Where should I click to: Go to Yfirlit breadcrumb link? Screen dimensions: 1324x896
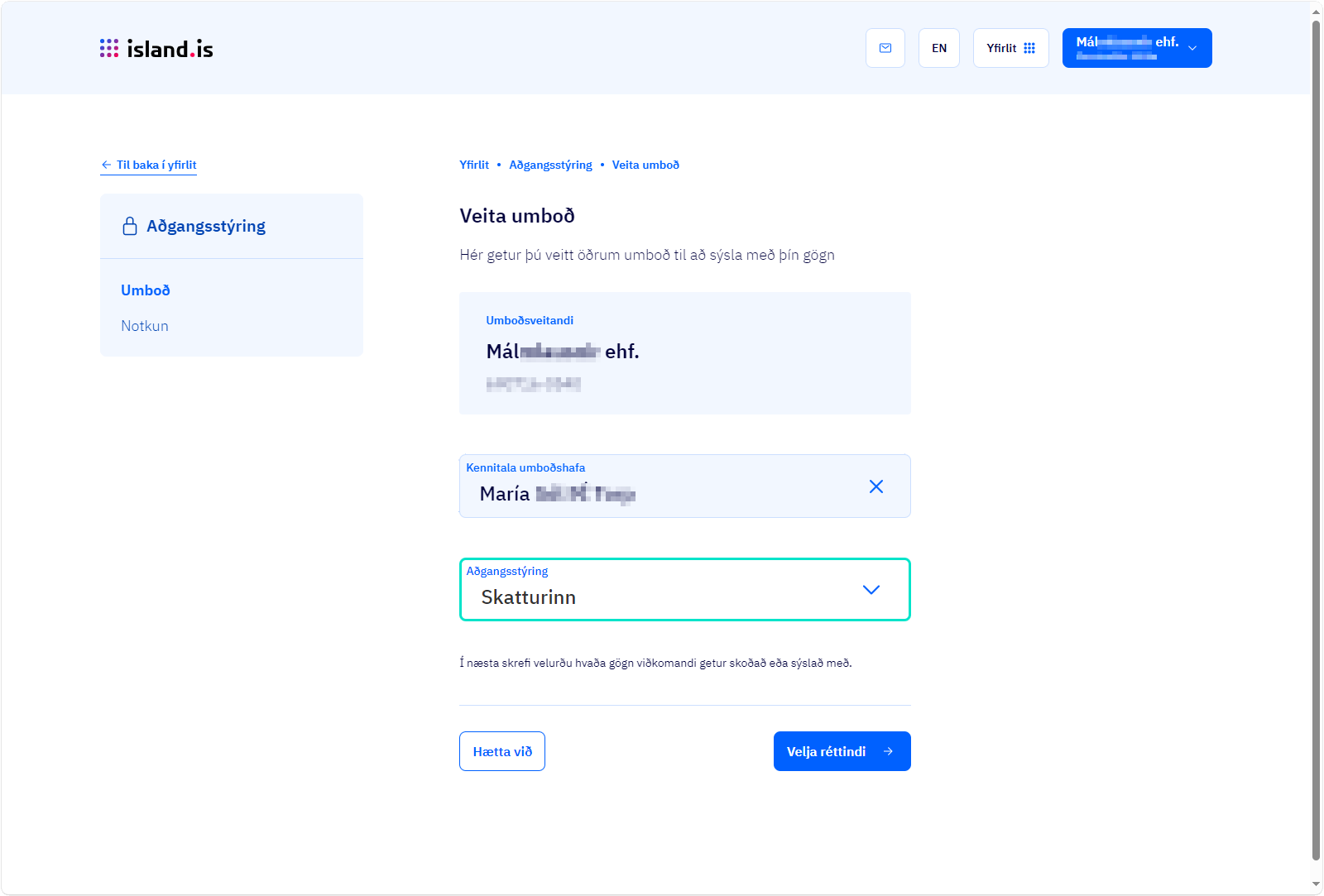474,165
